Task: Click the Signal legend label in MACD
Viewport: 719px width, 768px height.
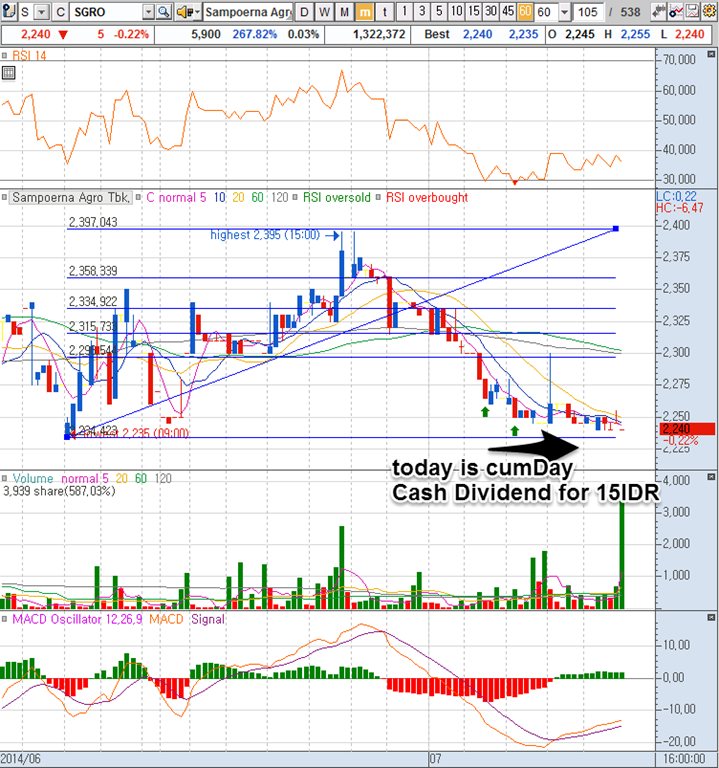Action: tap(208, 619)
